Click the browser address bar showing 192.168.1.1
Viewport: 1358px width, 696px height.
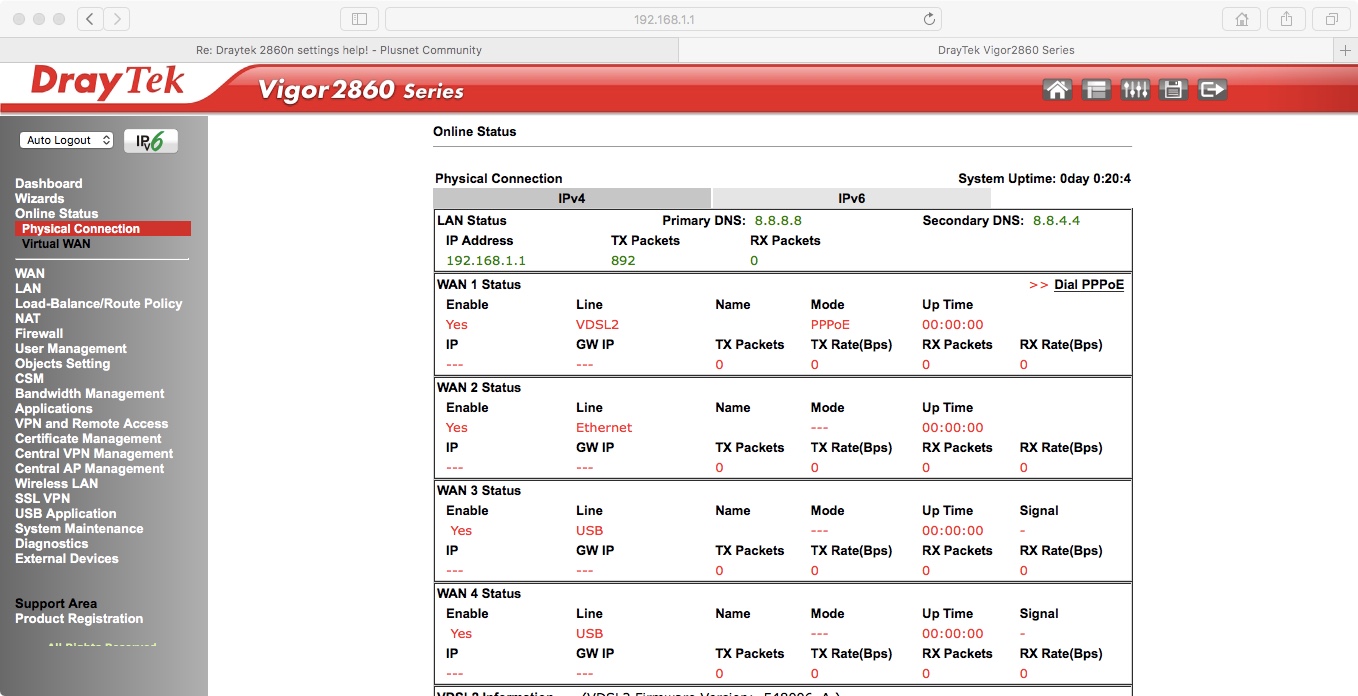(x=663, y=19)
